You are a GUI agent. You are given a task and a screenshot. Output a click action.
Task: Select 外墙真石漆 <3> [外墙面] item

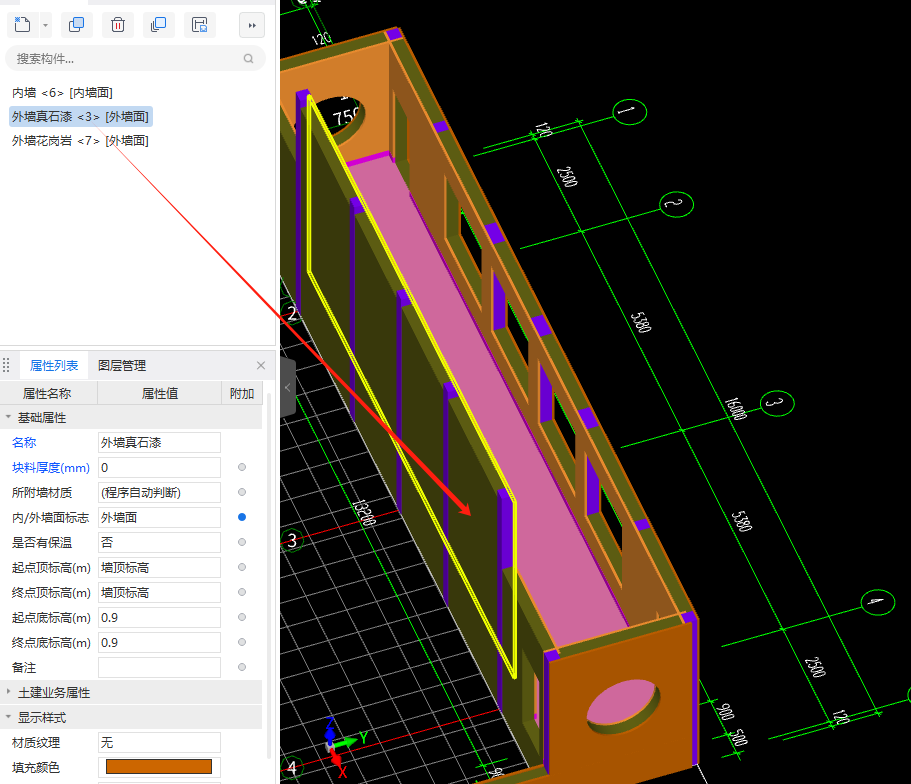pyautogui.click(x=81, y=117)
